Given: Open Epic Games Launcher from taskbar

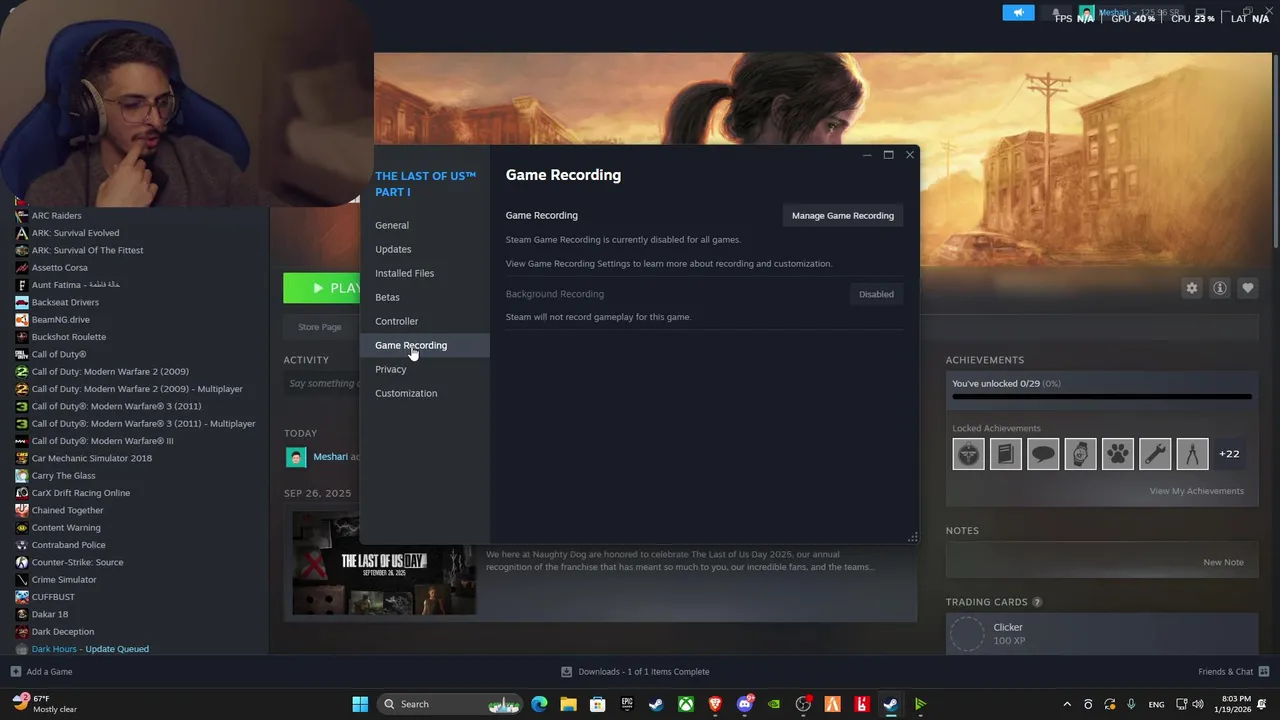Looking at the screenshot, I should point(627,704).
